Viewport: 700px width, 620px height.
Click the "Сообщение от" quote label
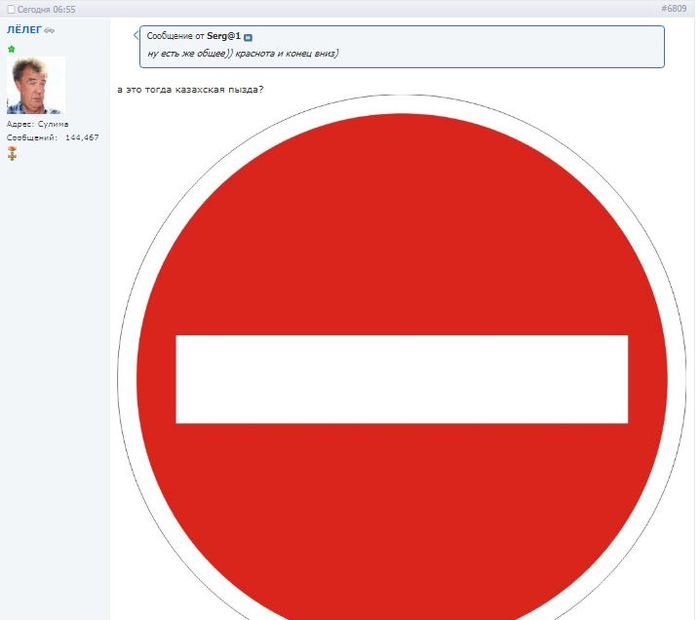coord(176,36)
